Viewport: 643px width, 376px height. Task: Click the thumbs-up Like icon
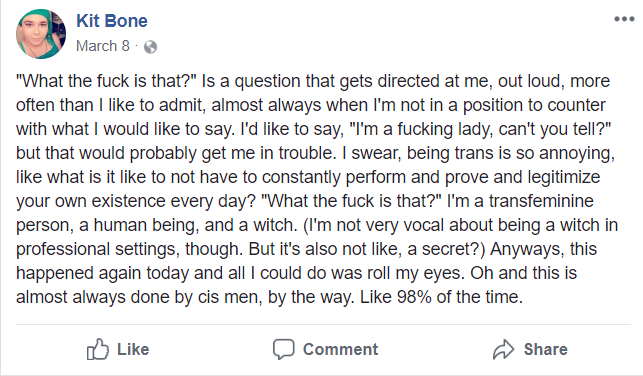click(x=98, y=349)
